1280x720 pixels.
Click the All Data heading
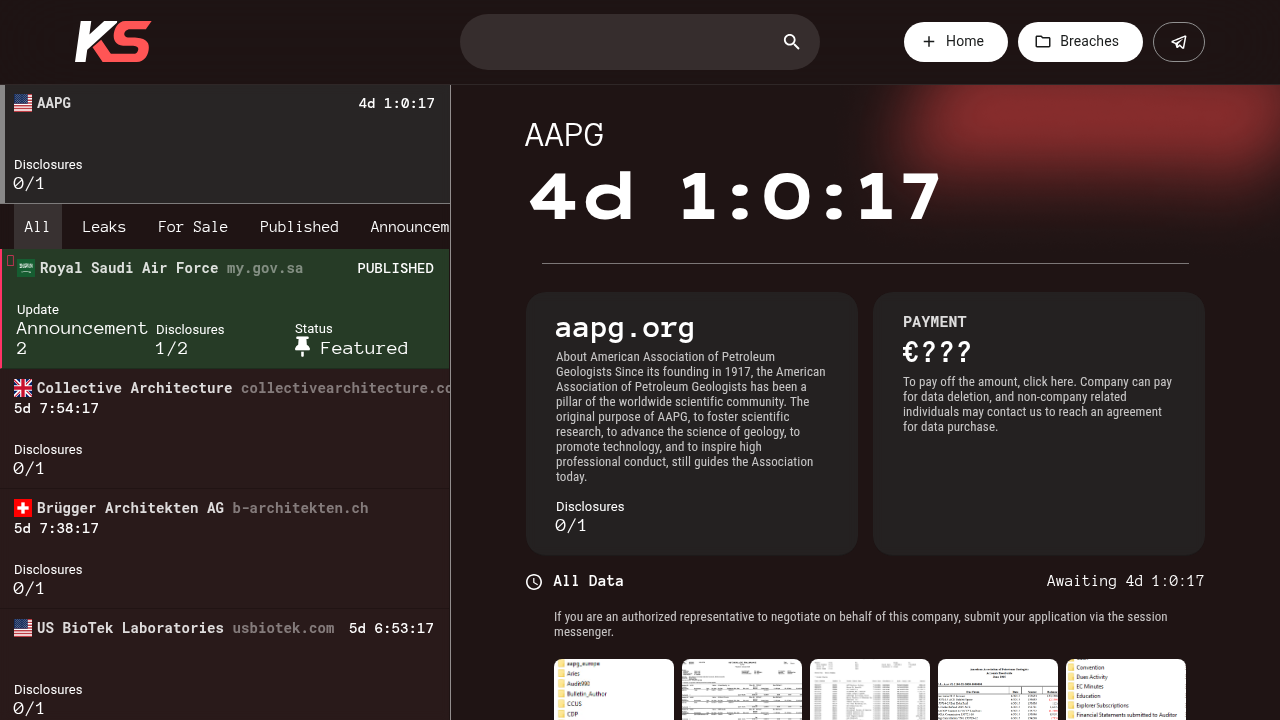point(588,581)
